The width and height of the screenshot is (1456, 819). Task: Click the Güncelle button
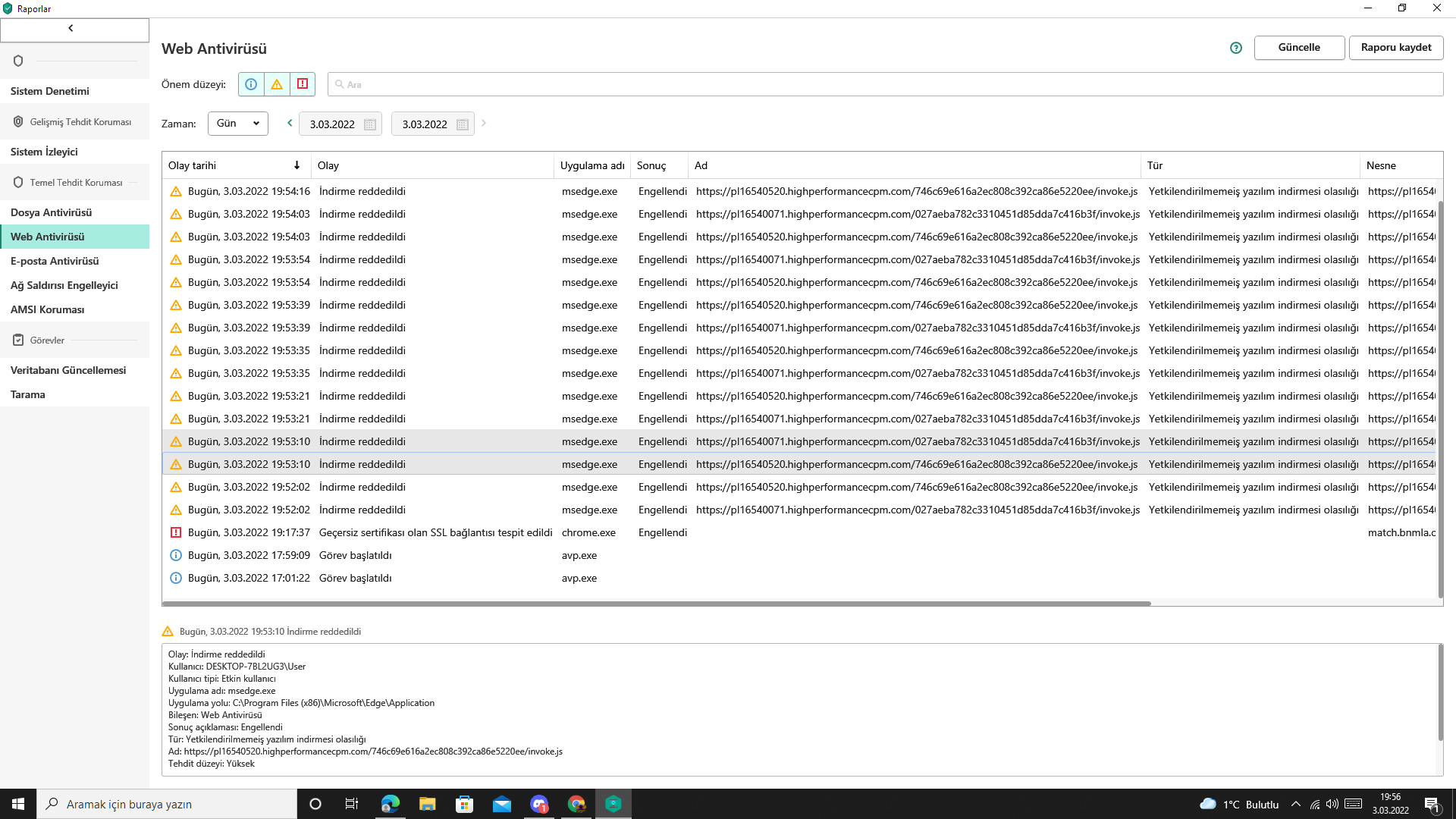pyautogui.click(x=1299, y=47)
